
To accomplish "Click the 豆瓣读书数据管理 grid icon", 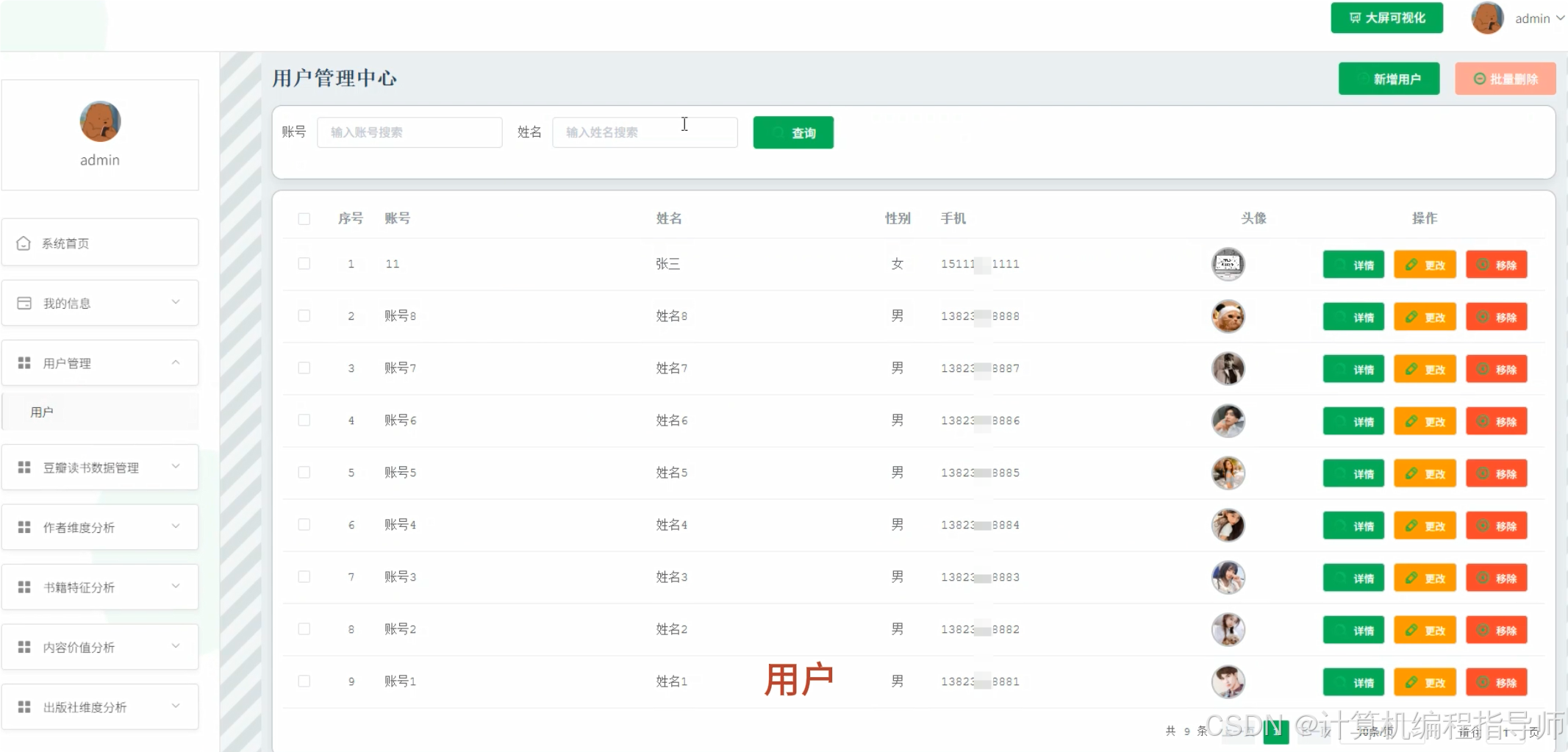I will [23, 467].
